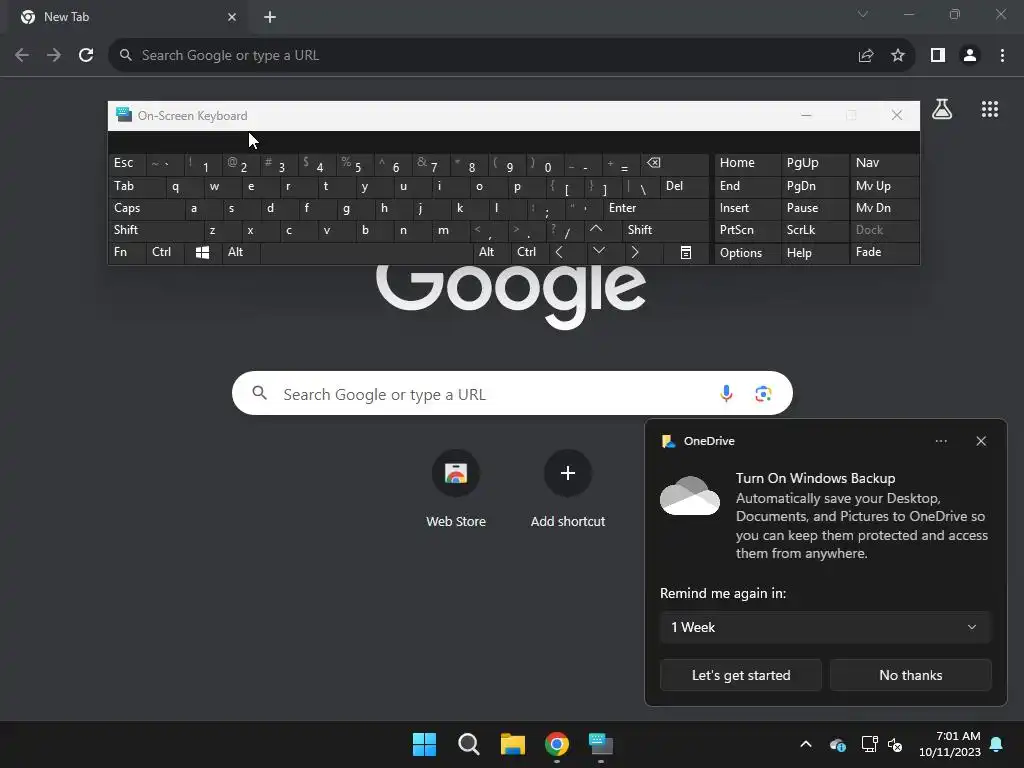Toggle the Fn key on On-Screen Keyboard
The height and width of the screenshot is (768, 1024).
pos(127,252)
